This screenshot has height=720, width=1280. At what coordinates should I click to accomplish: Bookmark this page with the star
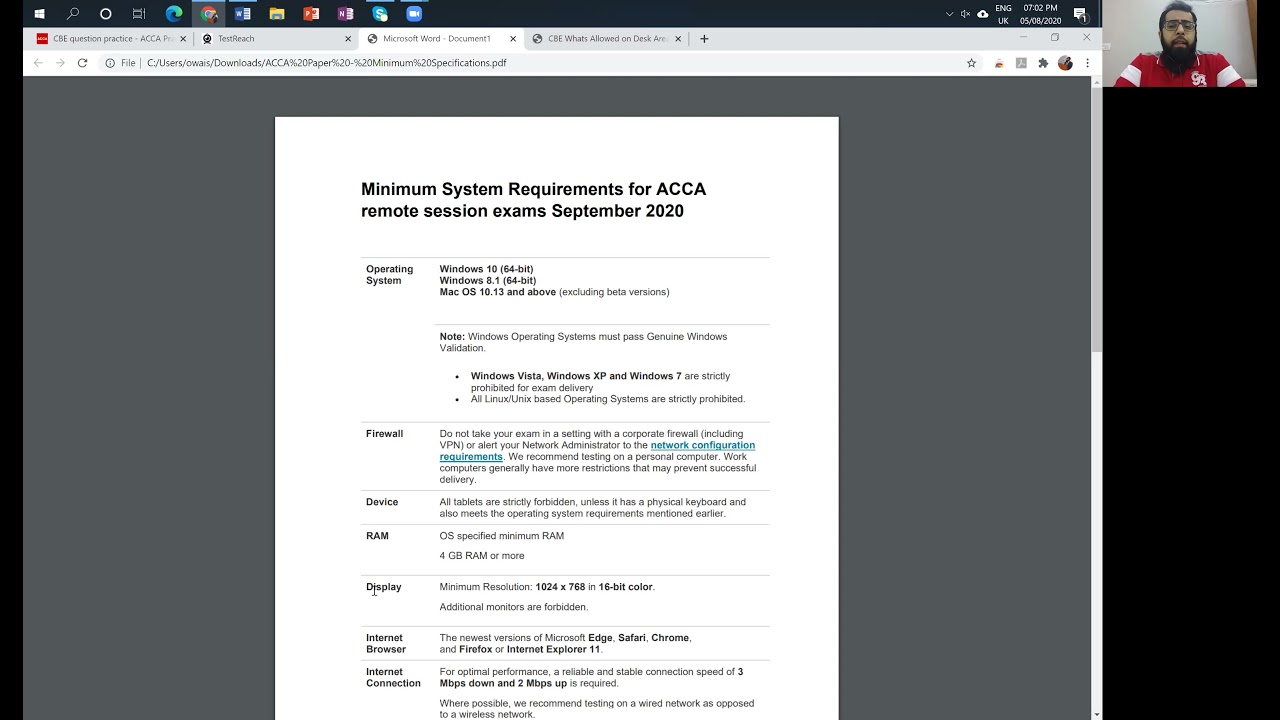(x=971, y=63)
